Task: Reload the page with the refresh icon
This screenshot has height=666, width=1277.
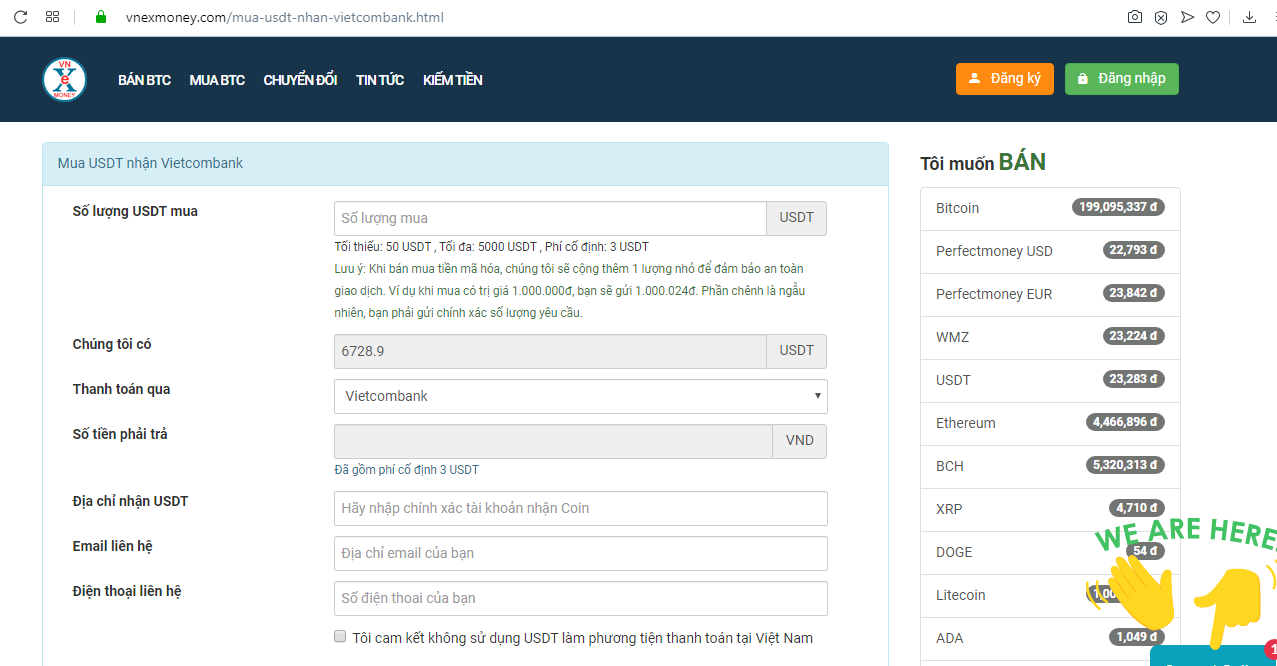Action: click(x=20, y=17)
